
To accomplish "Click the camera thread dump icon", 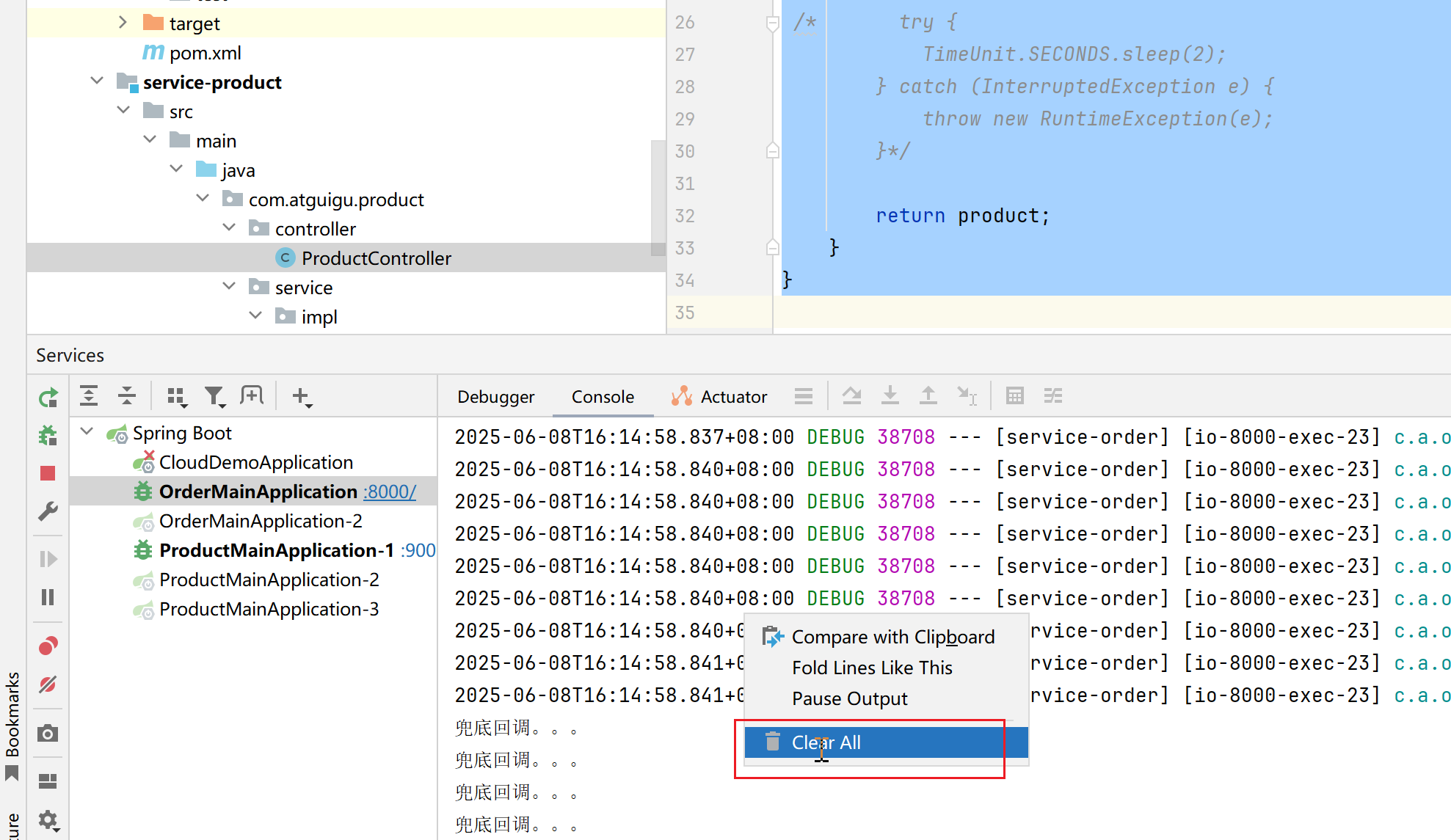I will pyautogui.click(x=48, y=734).
